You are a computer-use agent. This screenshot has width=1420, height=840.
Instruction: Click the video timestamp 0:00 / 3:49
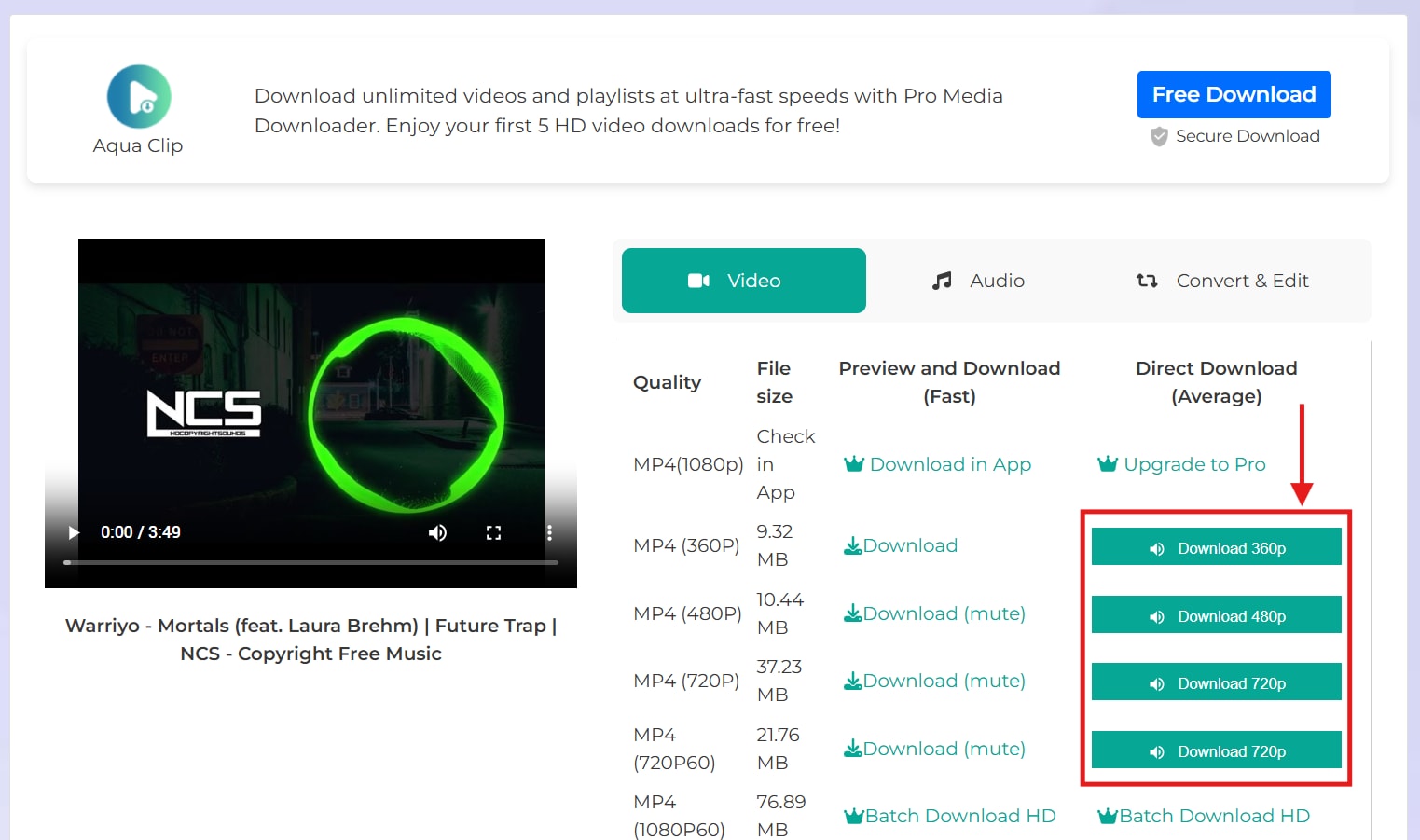(141, 532)
